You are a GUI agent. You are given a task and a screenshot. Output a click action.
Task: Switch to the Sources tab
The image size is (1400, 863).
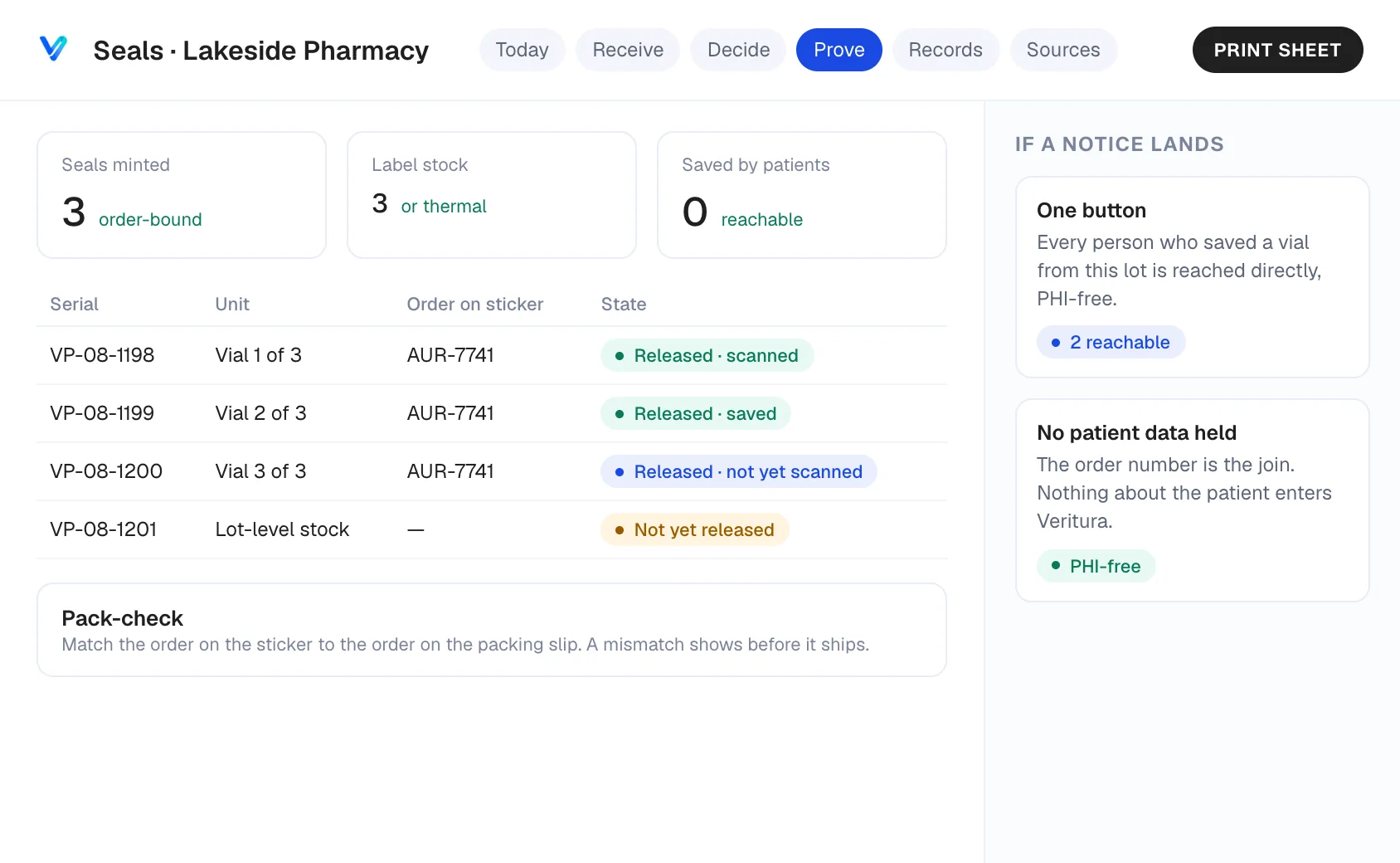[1063, 50]
